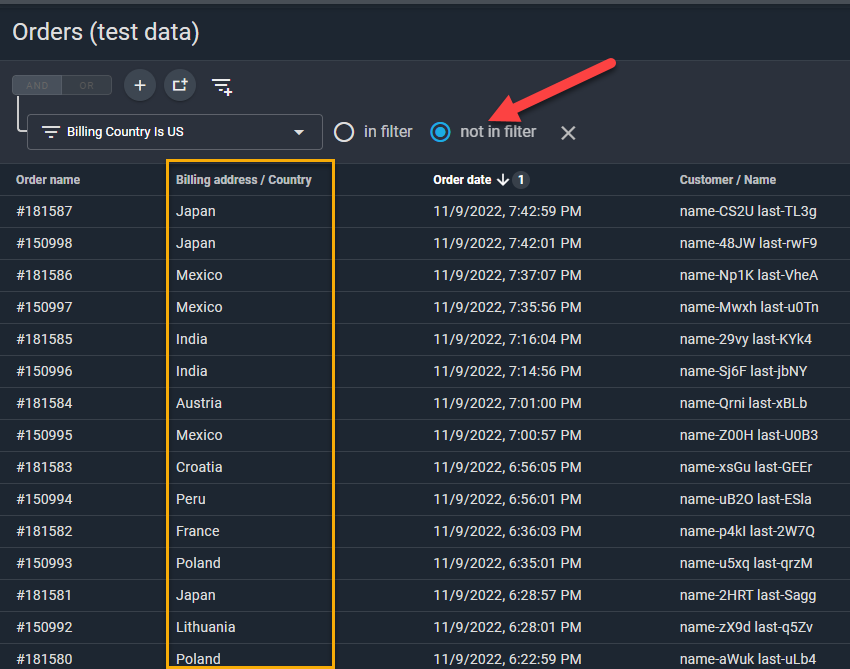This screenshot has height=669, width=850.
Task: Open the Billing Country Is US dropdown
Action: (174, 132)
